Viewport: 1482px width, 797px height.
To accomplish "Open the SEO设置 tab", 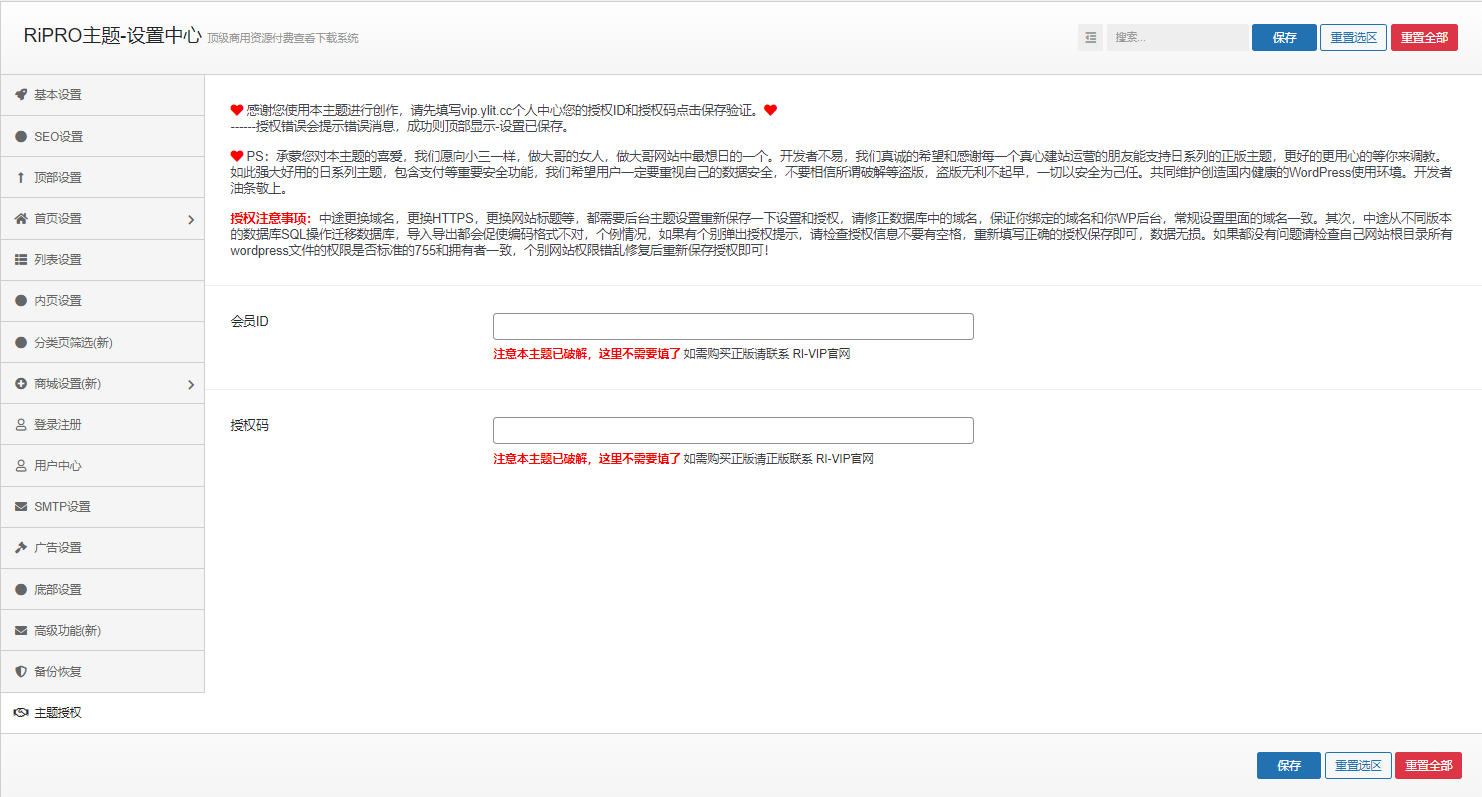I will pos(102,136).
